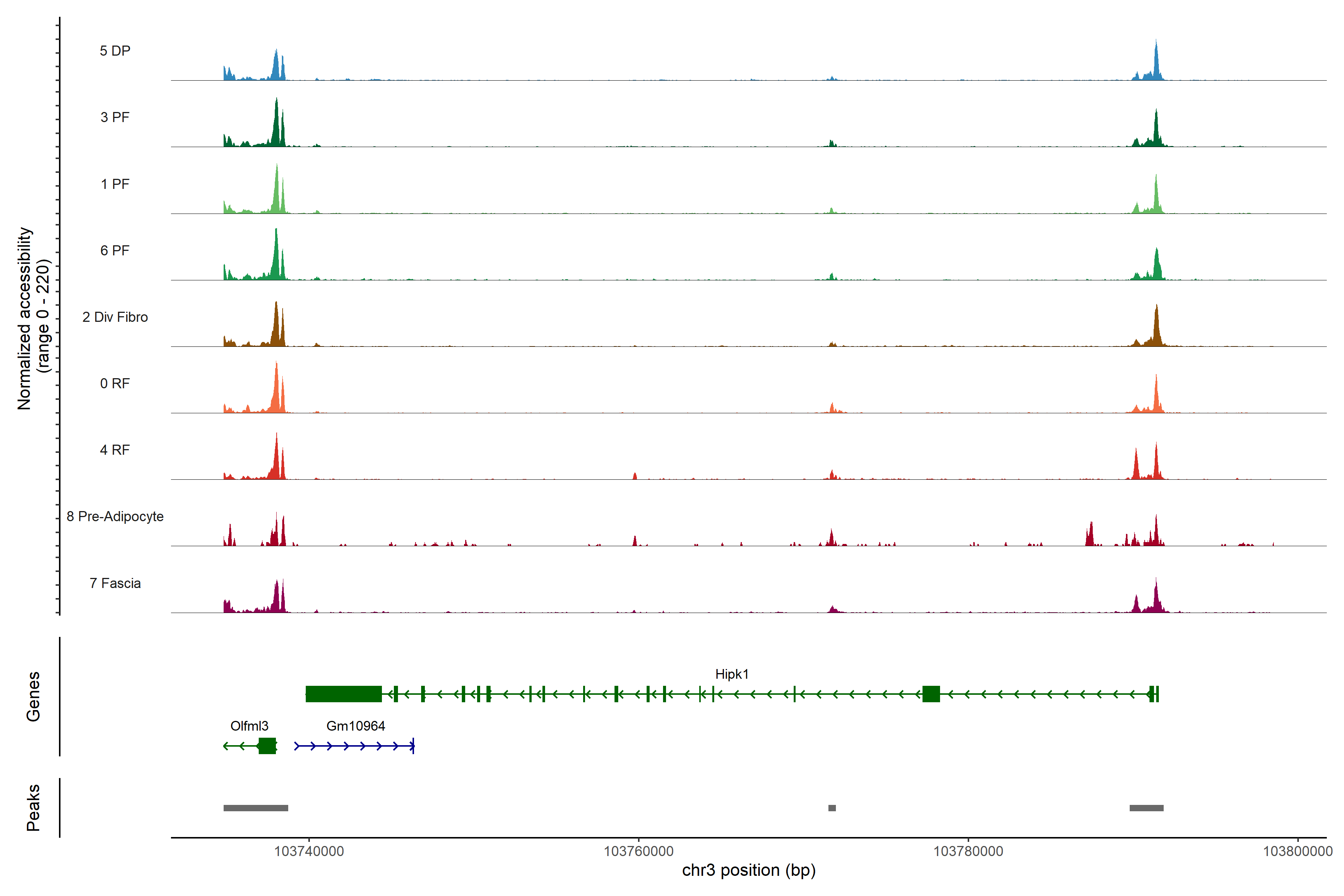Image resolution: width=1344 pixels, height=896 pixels.
Task: Click the leftmost gray peak bar
Action: (x=255, y=808)
